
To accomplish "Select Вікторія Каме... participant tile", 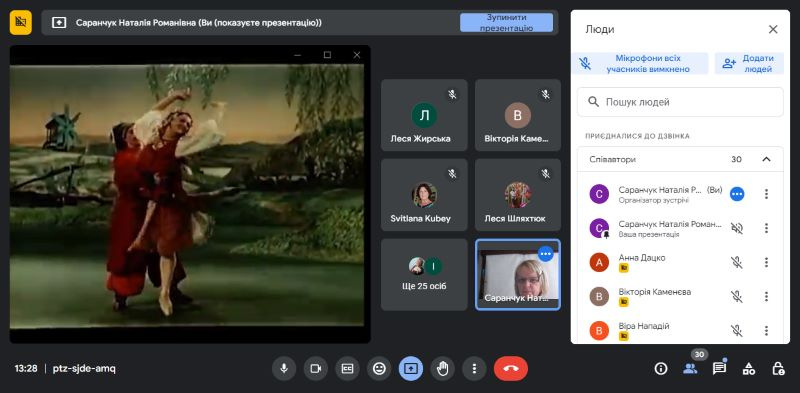I will coord(518,115).
